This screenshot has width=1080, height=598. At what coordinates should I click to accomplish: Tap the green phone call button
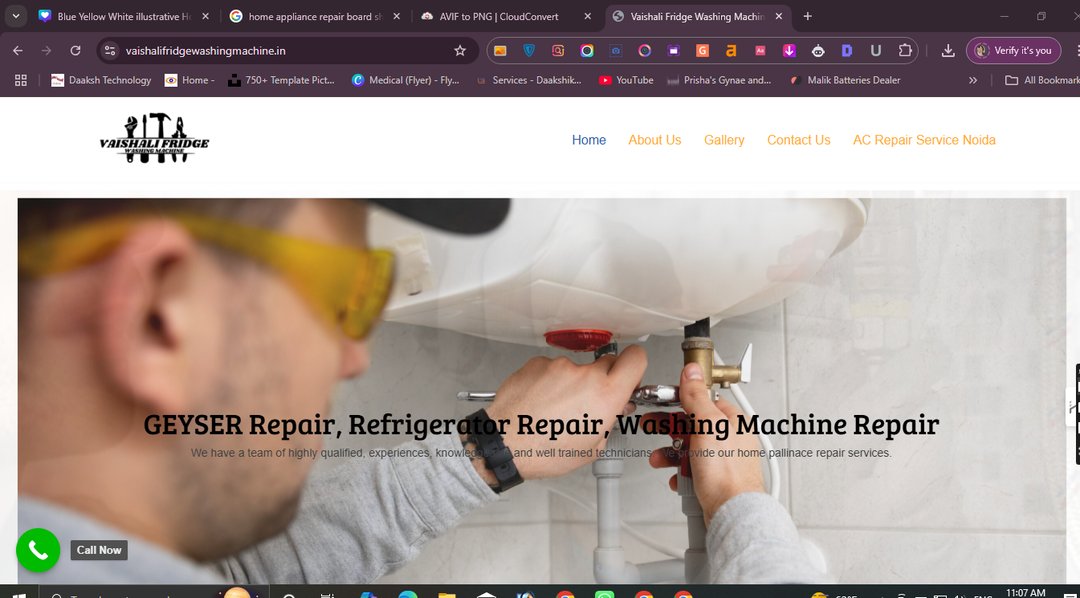tap(38, 550)
